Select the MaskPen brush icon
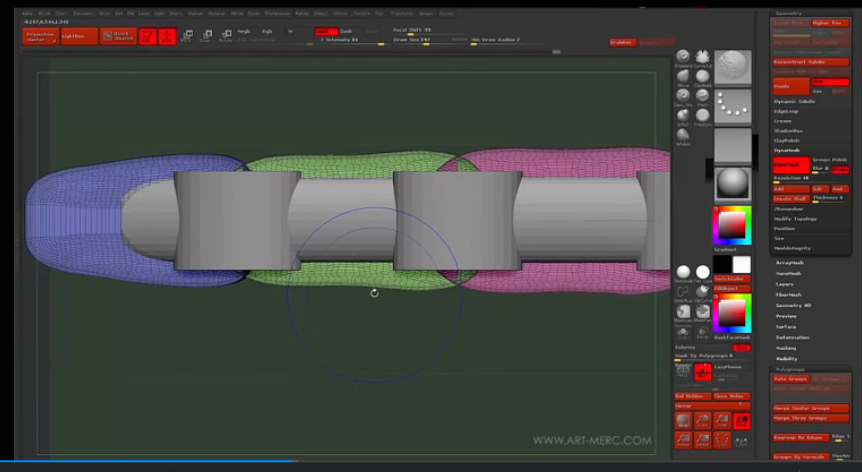The width and height of the screenshot is (862, 472). point(703,312)
